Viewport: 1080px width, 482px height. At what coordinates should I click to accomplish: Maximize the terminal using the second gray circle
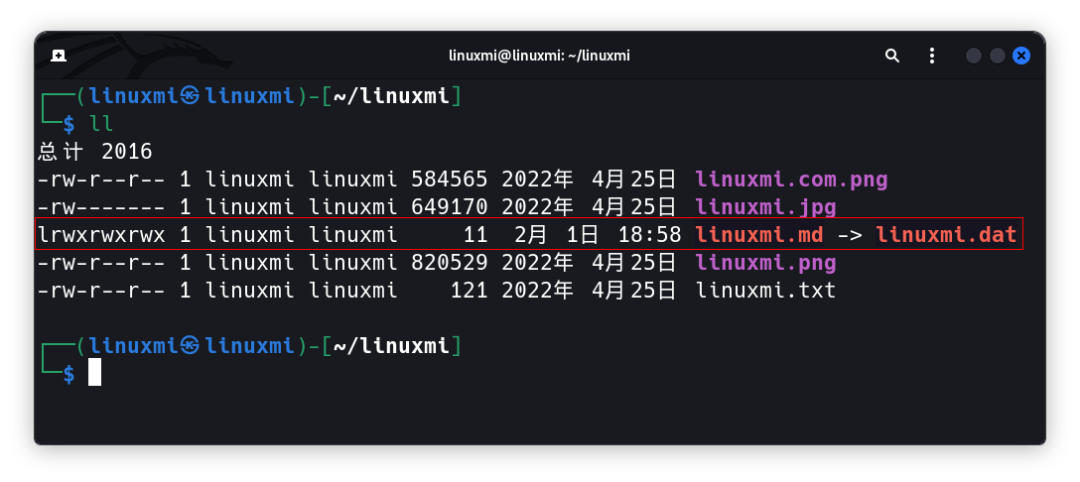(997, 56)
